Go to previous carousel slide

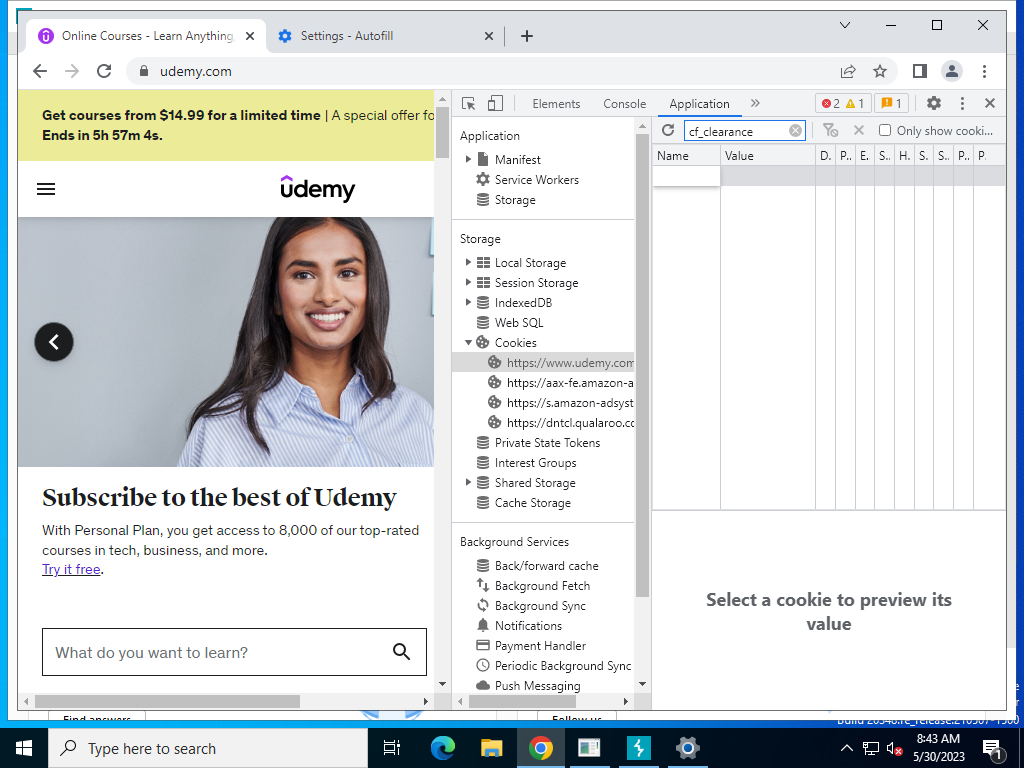point(54,342)
